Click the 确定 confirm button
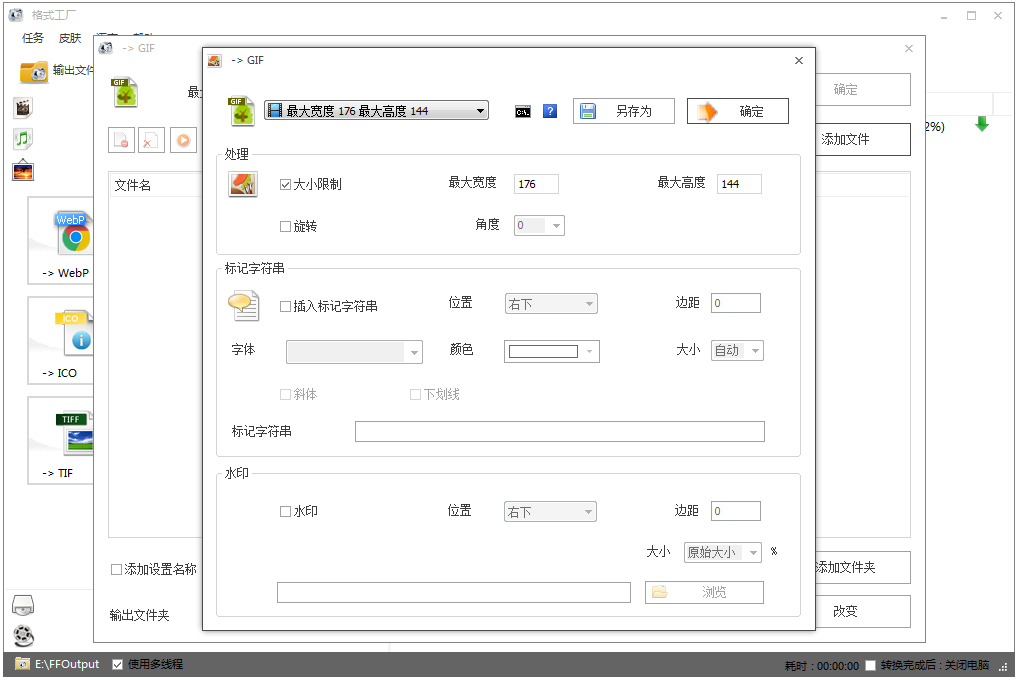The image size is (1019, 680). pyautogui.click(x=737, y=111)
